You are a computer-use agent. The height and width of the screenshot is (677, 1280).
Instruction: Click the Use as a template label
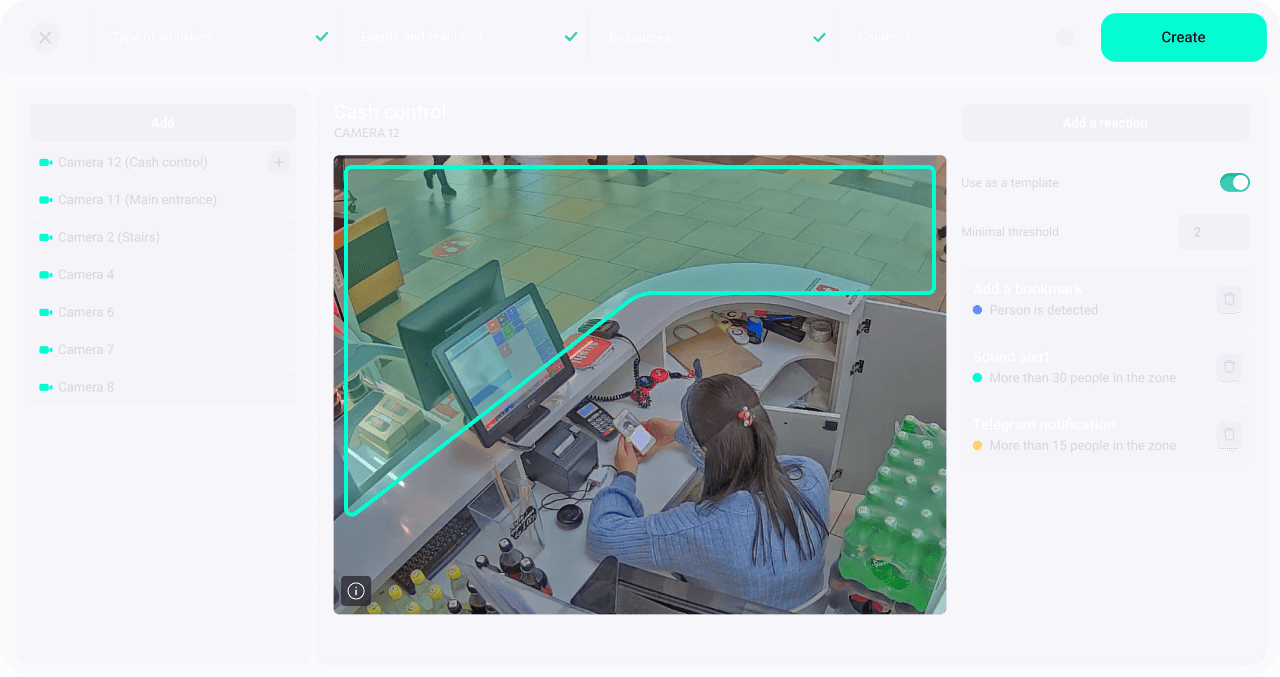[x=1010, y=183]
